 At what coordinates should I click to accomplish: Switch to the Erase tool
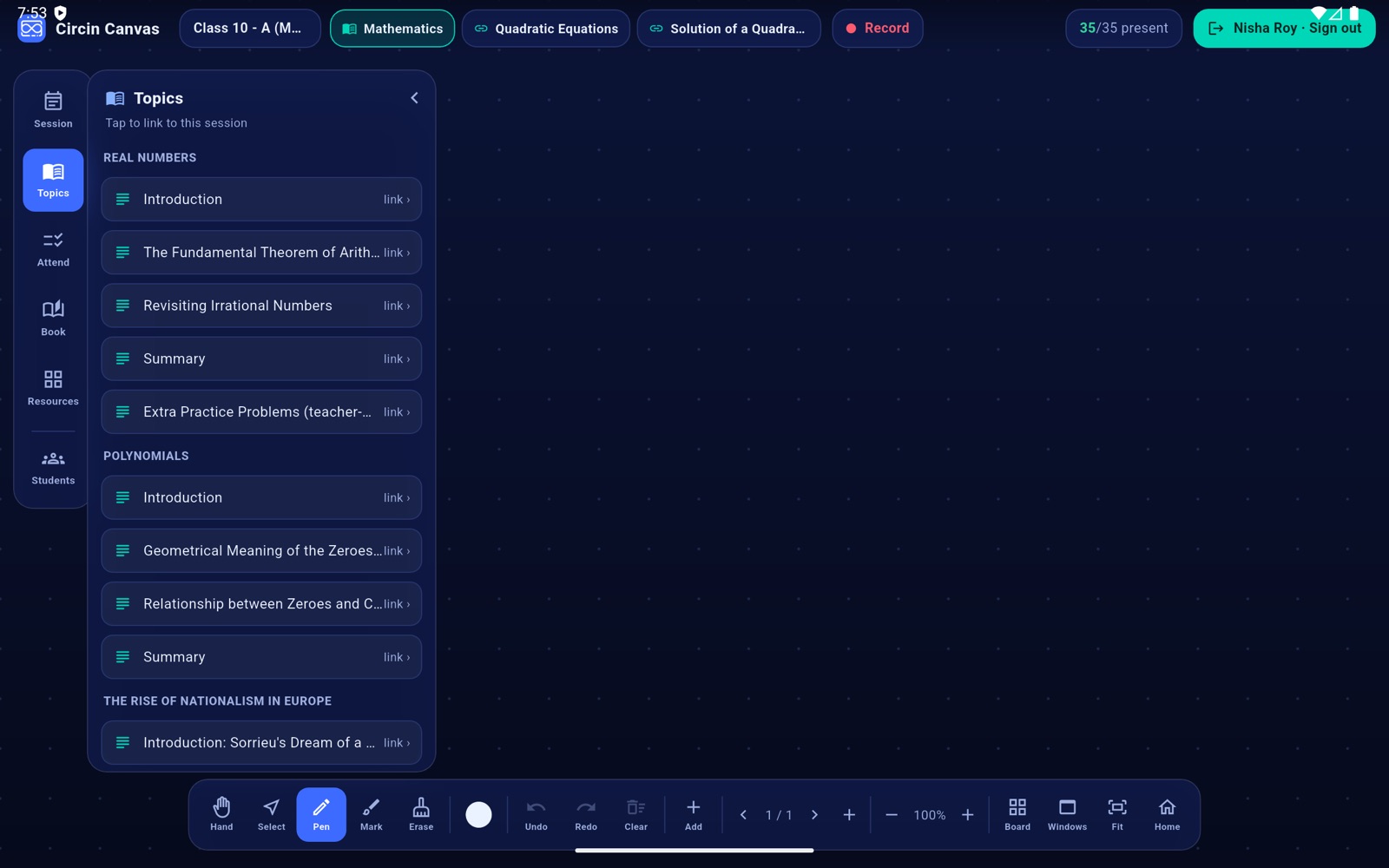(421, 814)
